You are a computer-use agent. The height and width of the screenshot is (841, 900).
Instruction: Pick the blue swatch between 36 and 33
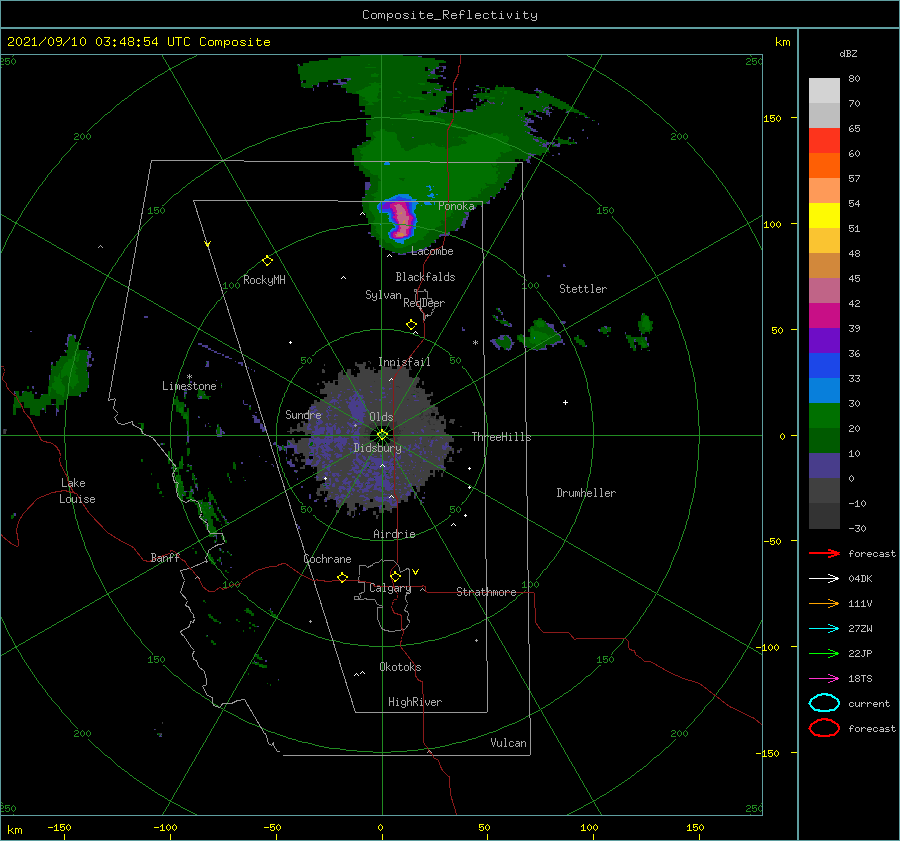824,365
